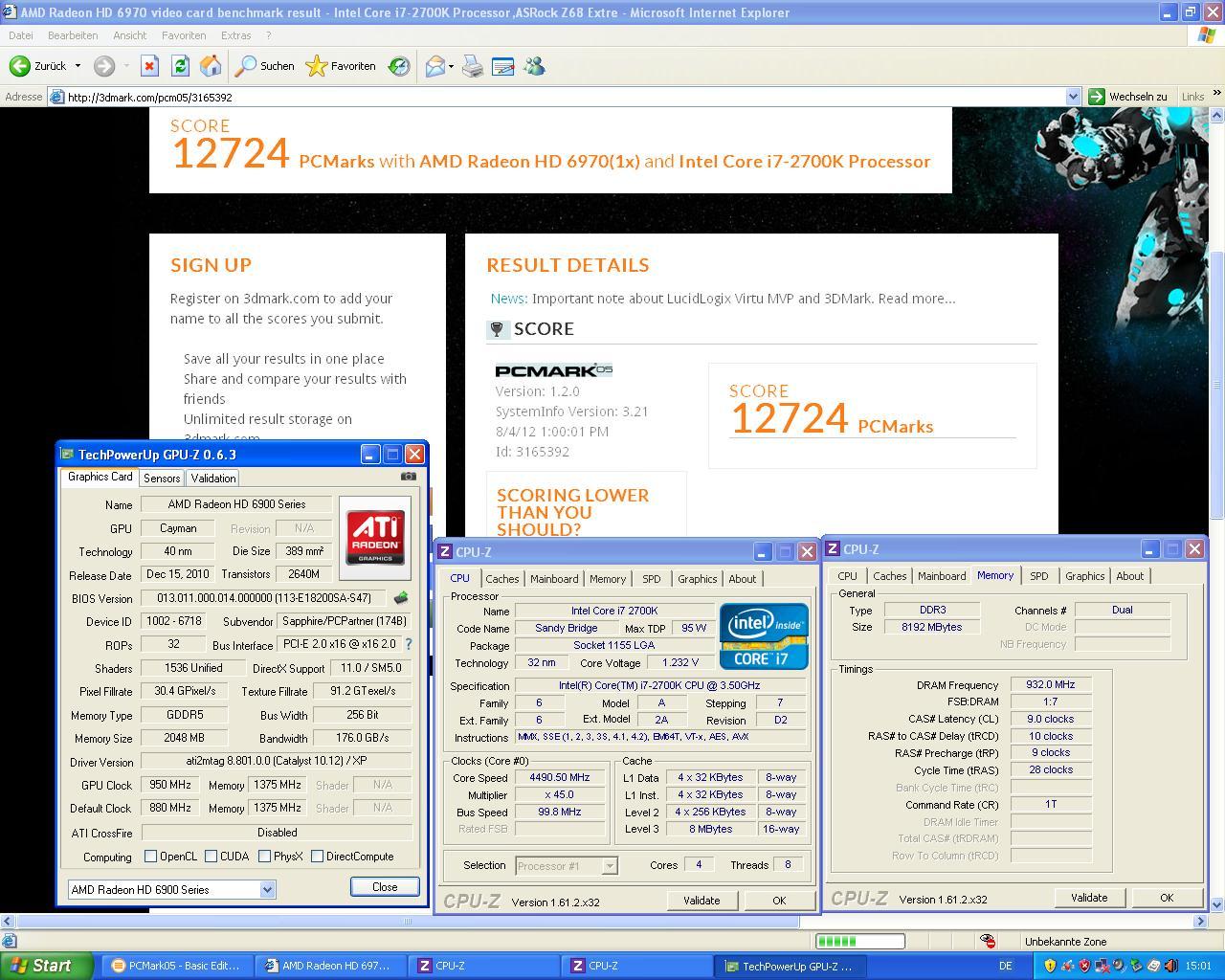Open dropdown arrow next to Zurück
Image resolution: width=1225 pixels, height=980 pixels.
[78, 66]
